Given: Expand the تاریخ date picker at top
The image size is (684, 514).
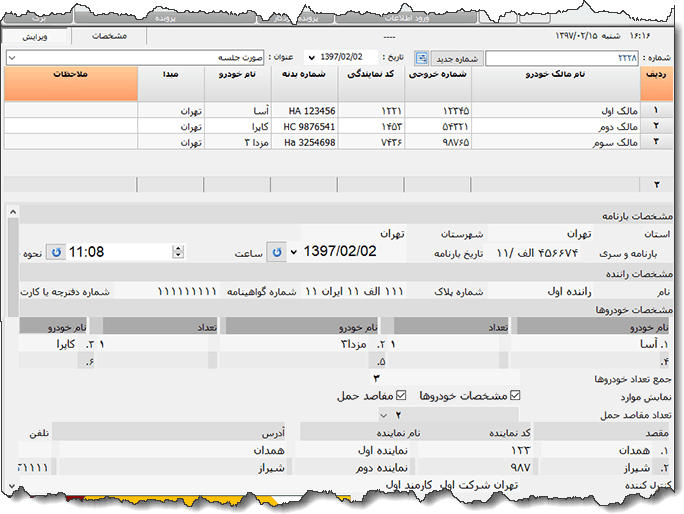Looking at the screenshot, I should (x=308, y=58).
